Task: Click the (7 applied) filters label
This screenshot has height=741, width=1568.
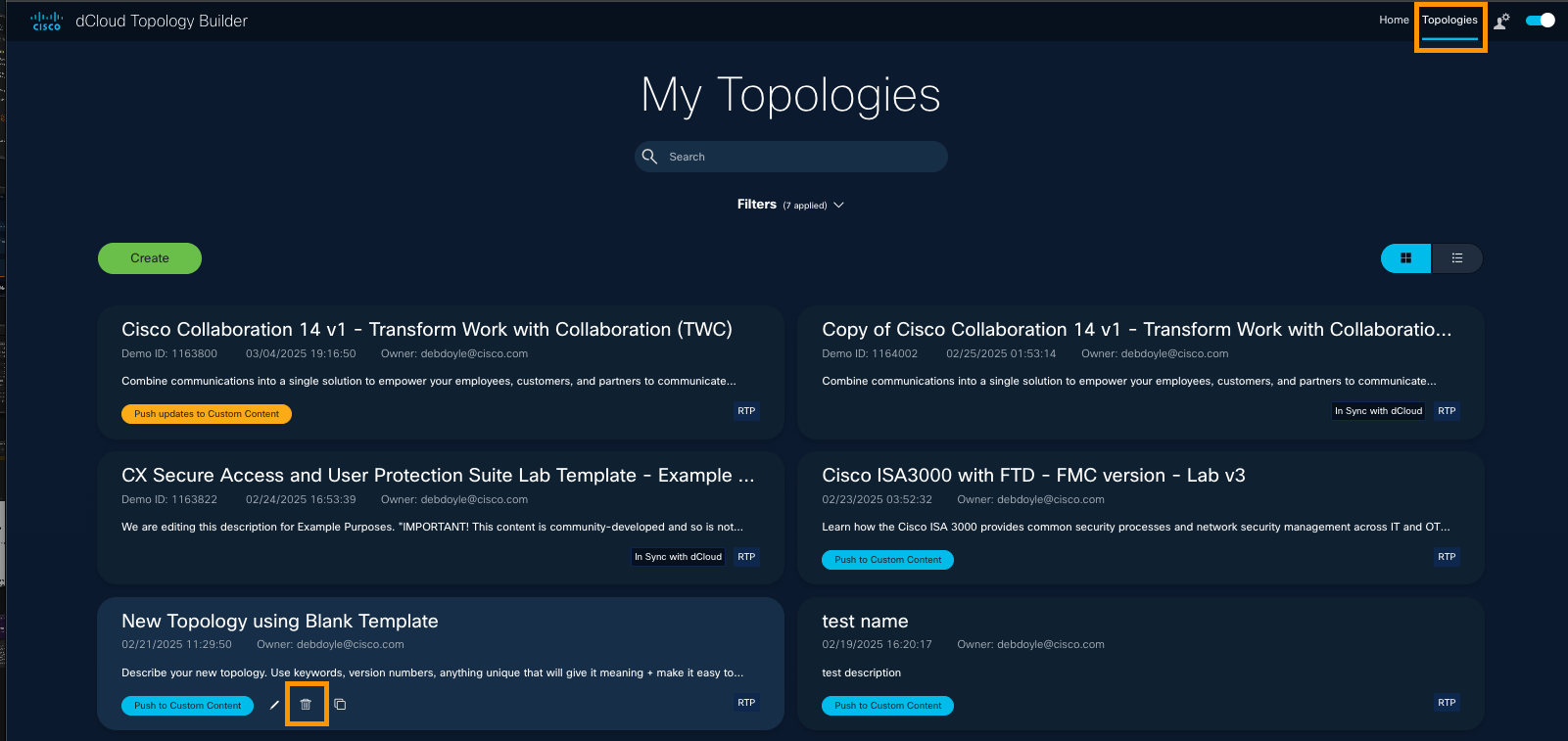Action: (805, 206)
